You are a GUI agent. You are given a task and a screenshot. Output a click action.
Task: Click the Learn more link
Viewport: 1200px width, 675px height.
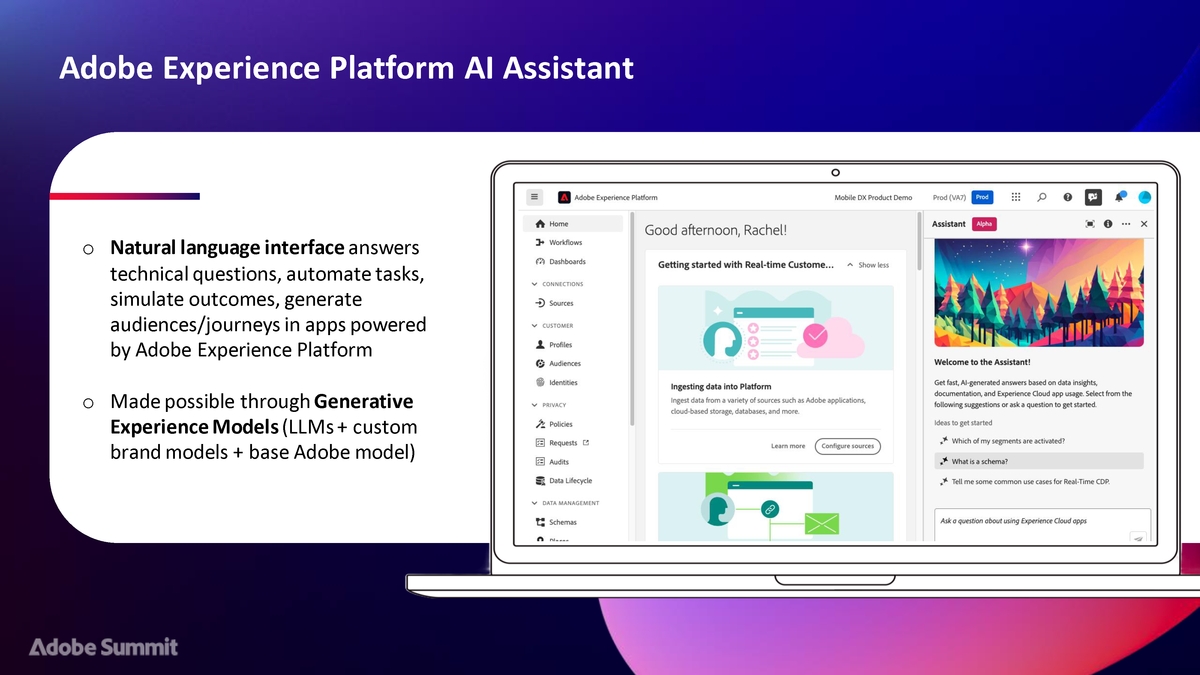(x=788, y=446)
